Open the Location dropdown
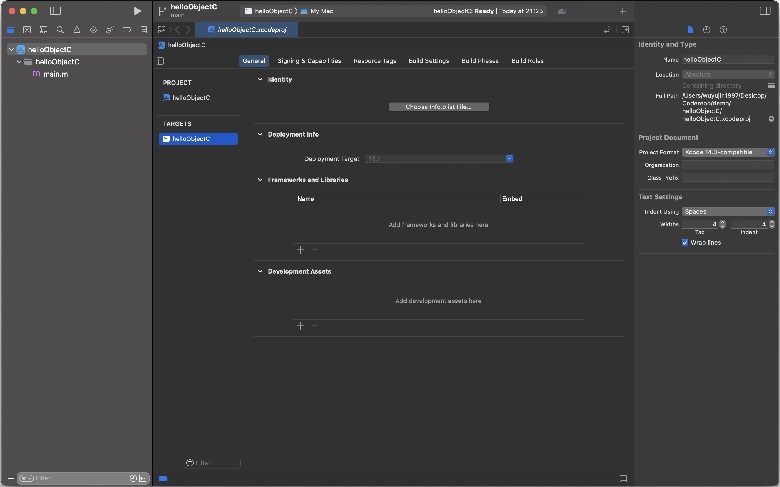The image size is (780, 487). tap(728, 75)
